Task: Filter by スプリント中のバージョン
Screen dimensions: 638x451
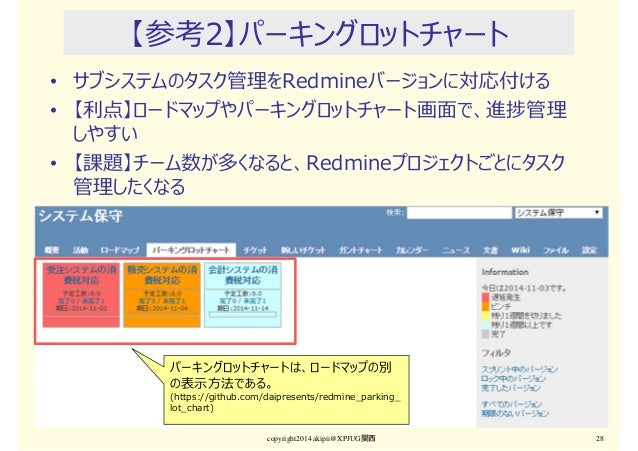Action: click(x=519, y=369)
